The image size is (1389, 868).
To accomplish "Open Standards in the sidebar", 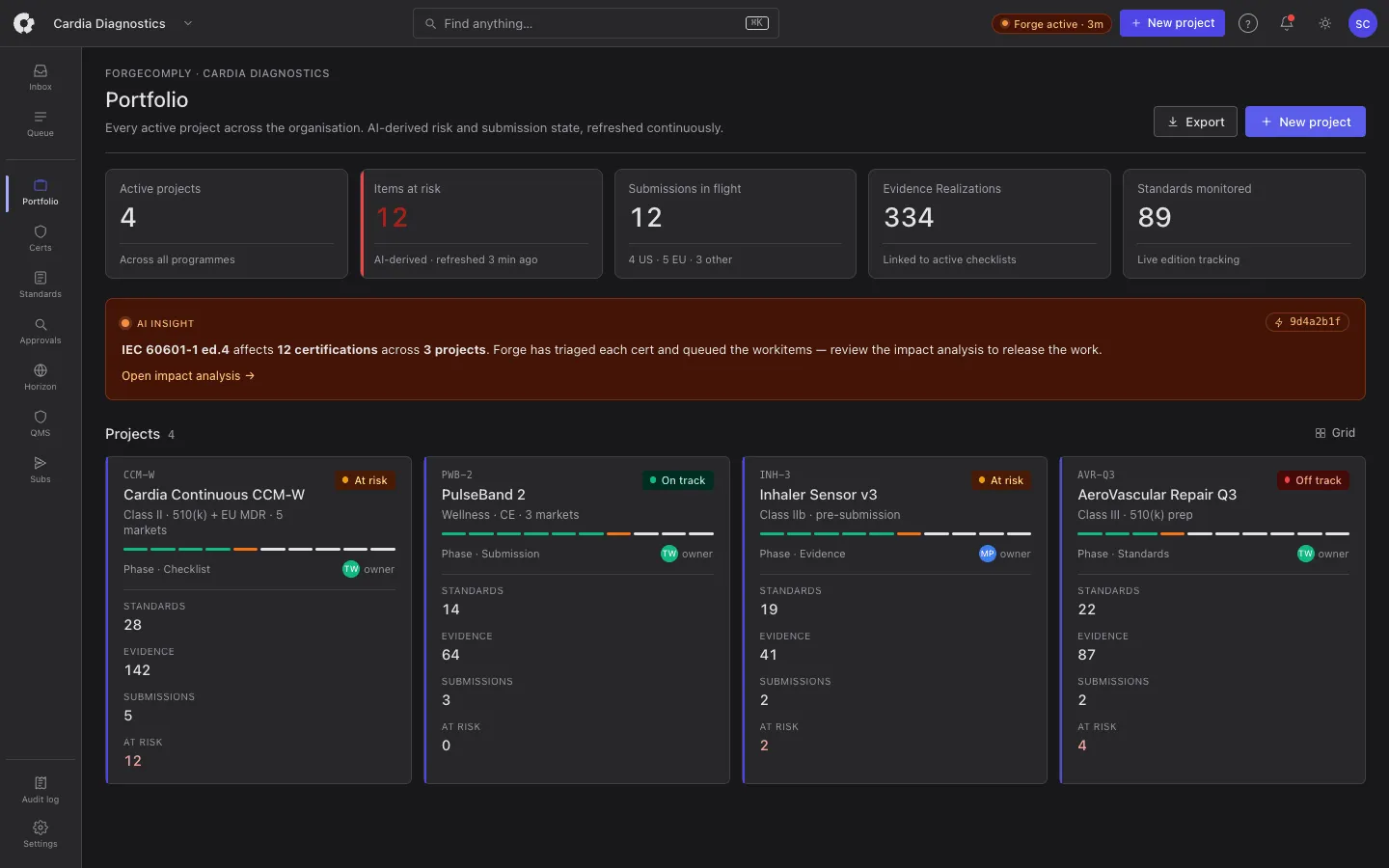I will click(x=41, y=285).
